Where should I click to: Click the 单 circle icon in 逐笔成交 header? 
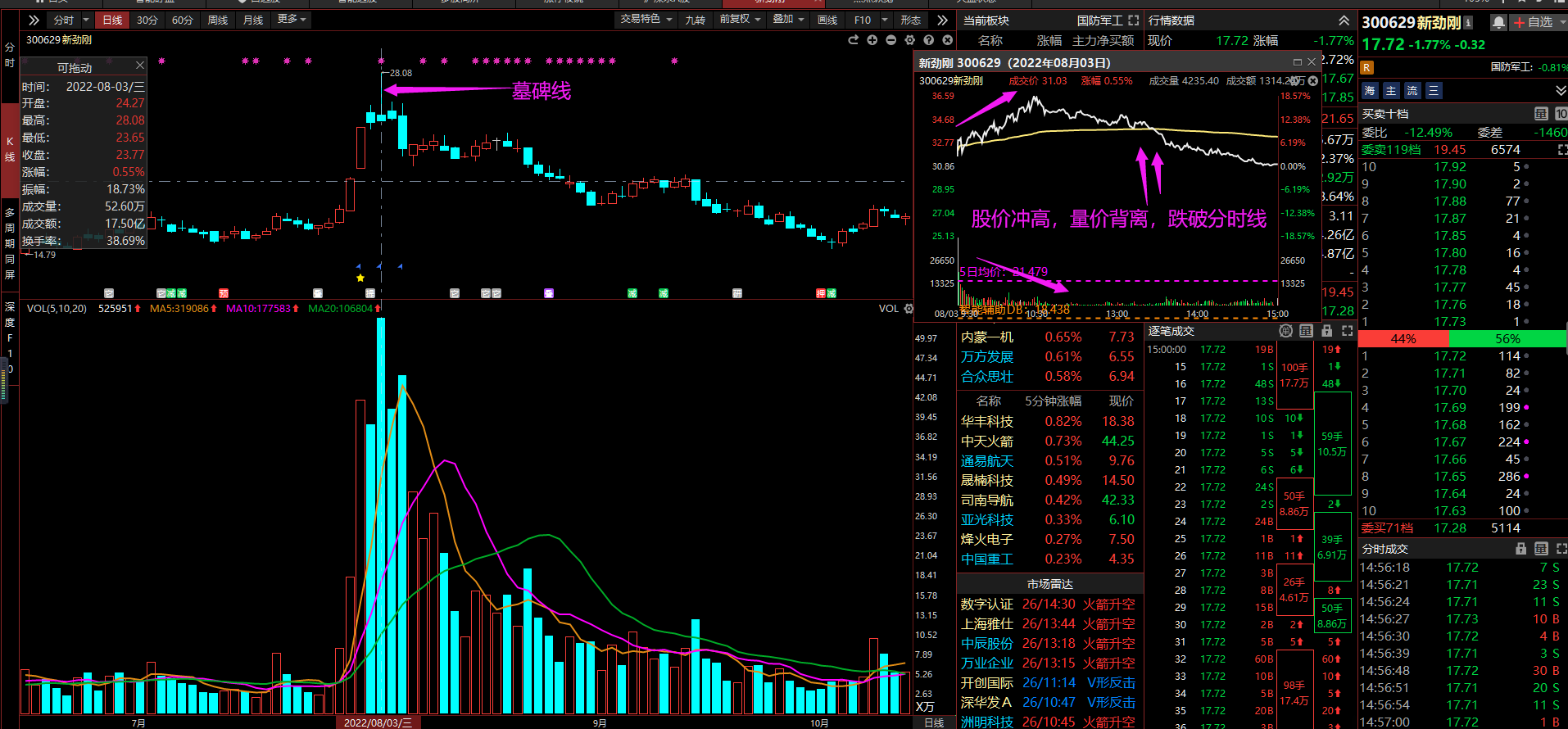pos(1285,331)
